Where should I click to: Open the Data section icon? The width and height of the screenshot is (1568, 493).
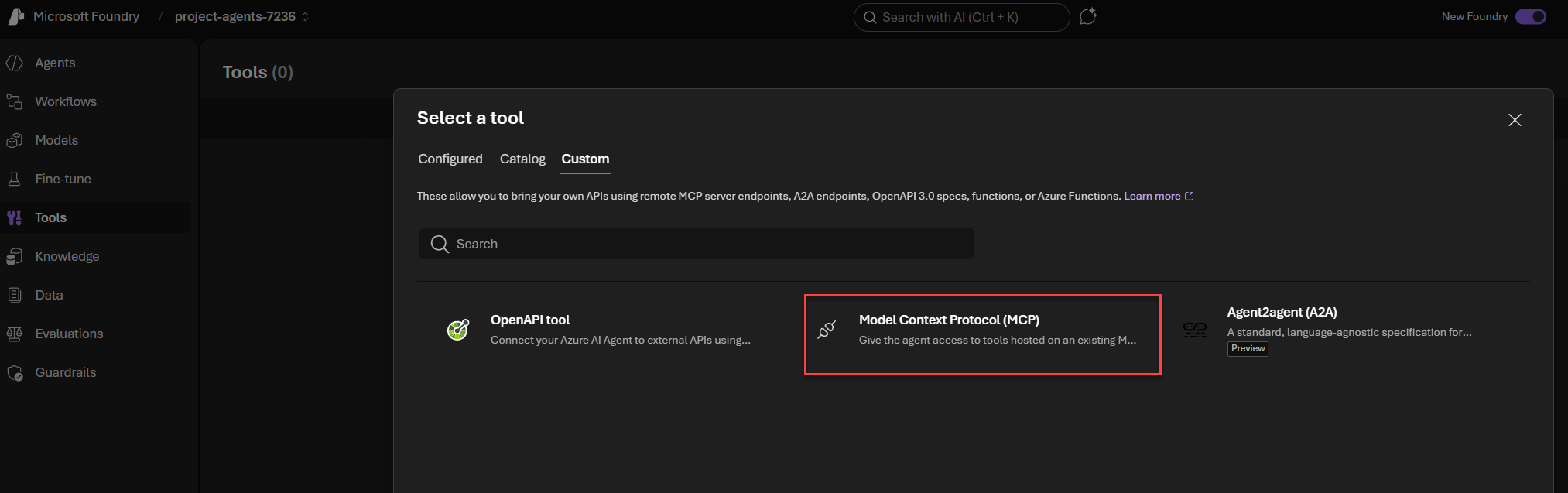point(15,295)
